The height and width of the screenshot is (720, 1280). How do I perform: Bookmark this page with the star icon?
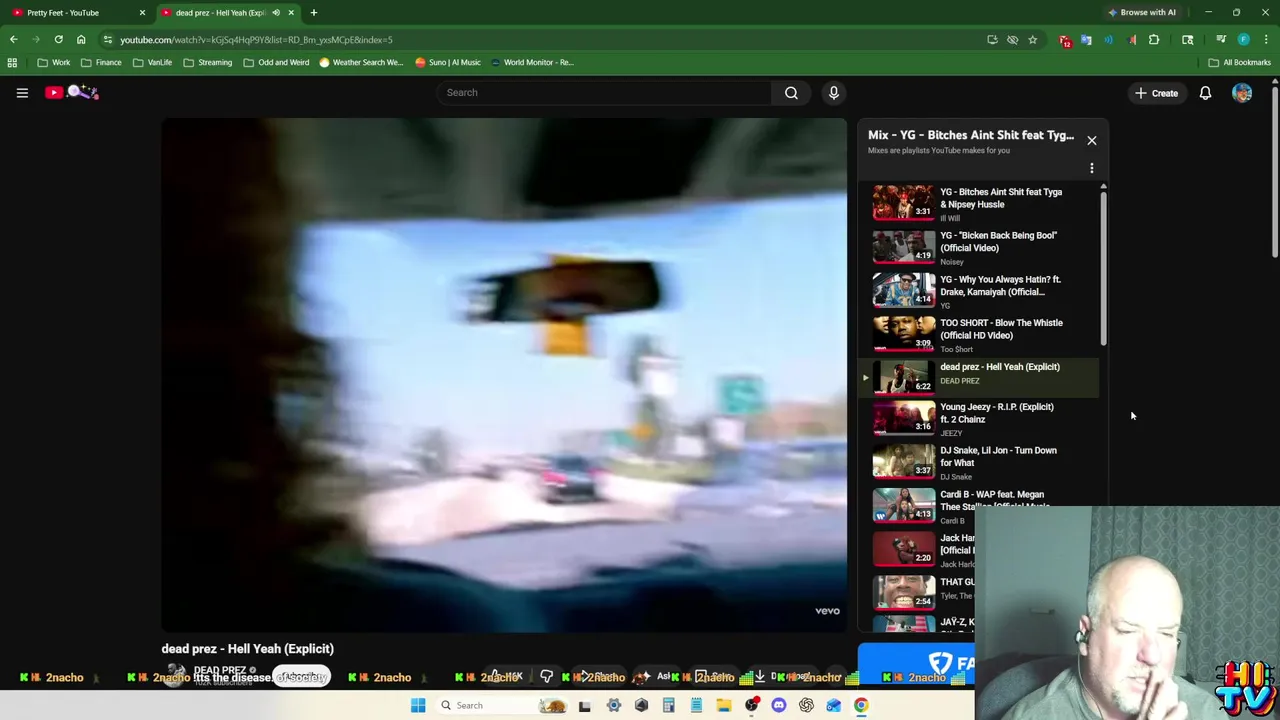(1032, 40)
